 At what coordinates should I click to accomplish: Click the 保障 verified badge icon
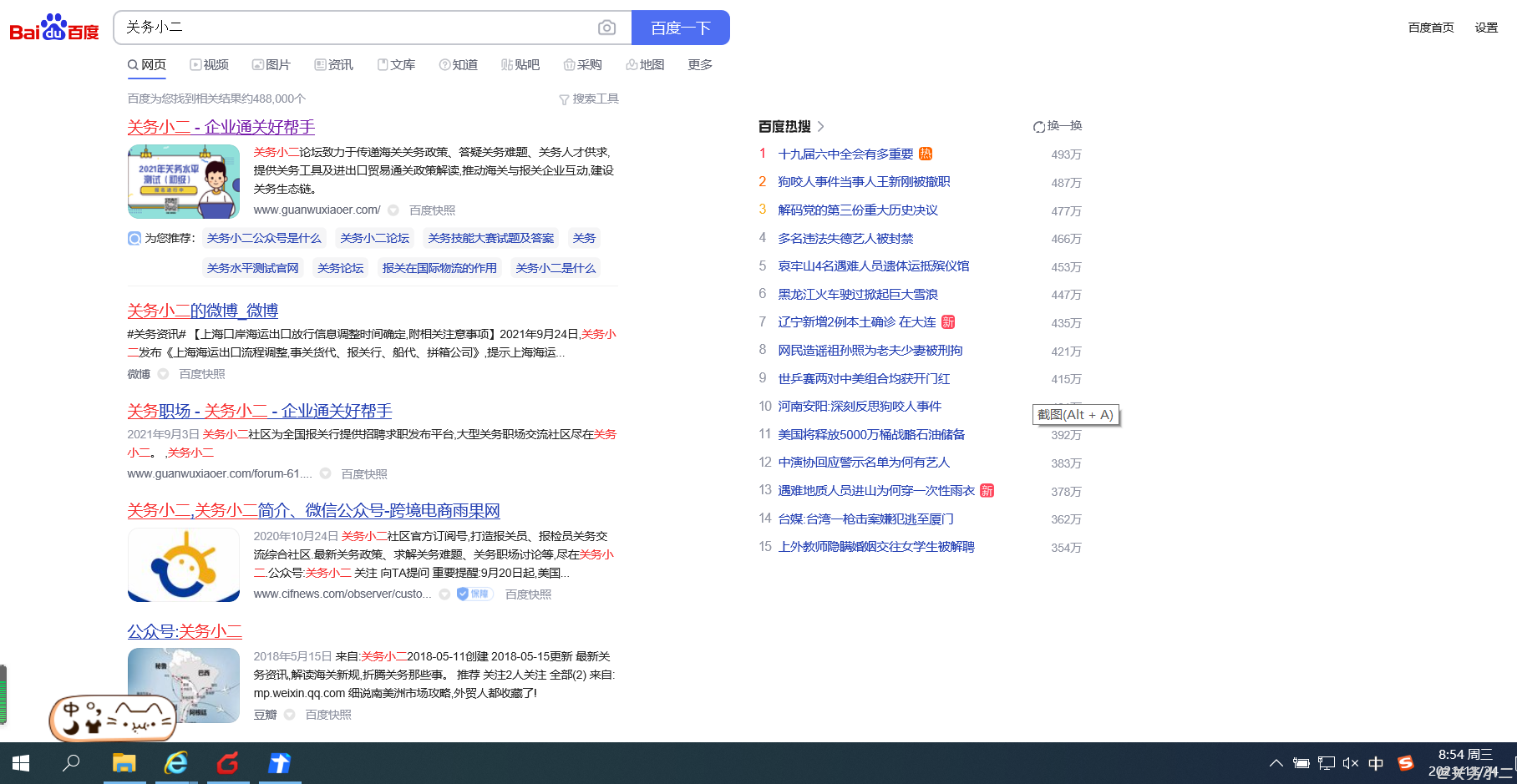tap(474, 594)
